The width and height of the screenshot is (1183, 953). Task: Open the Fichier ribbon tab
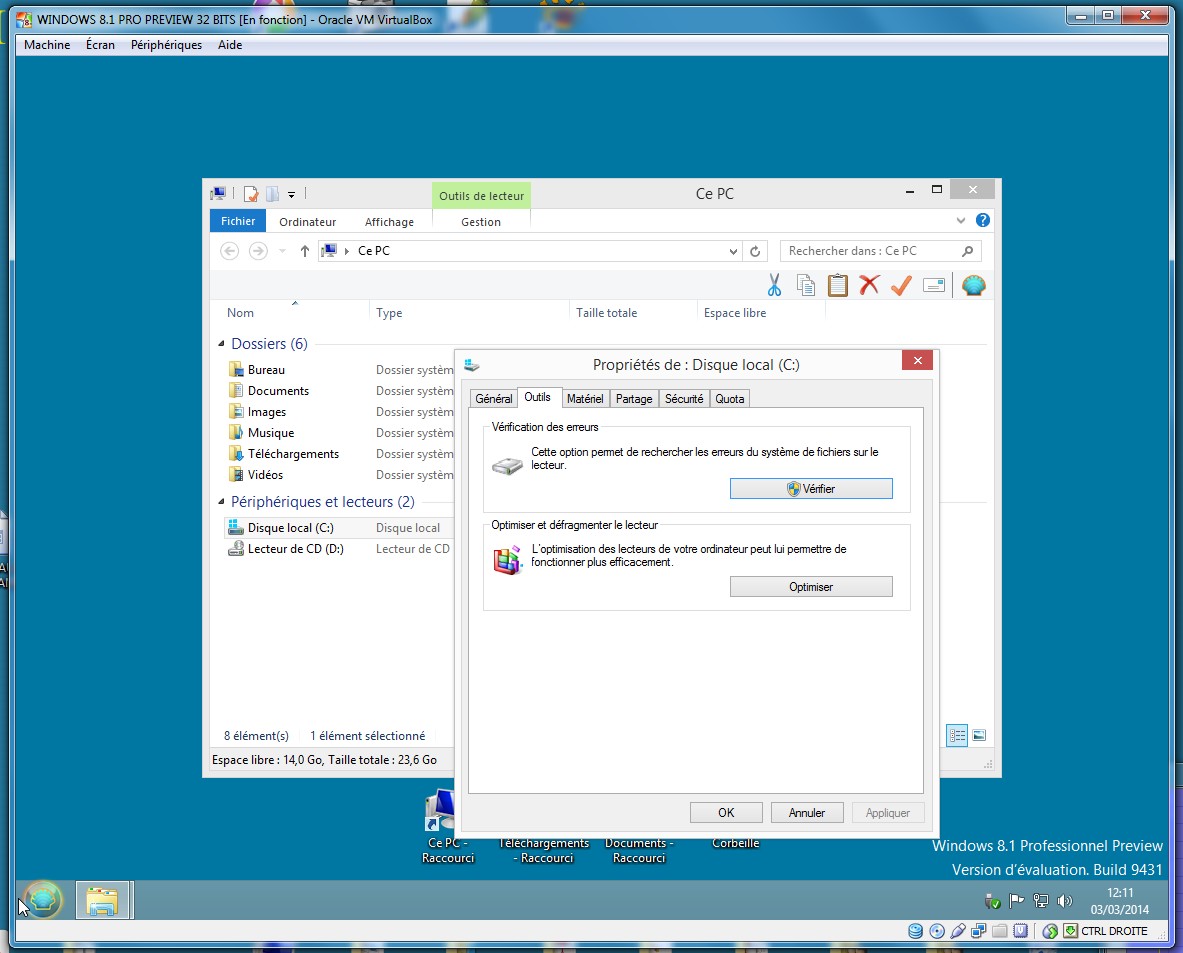[238, 221]
